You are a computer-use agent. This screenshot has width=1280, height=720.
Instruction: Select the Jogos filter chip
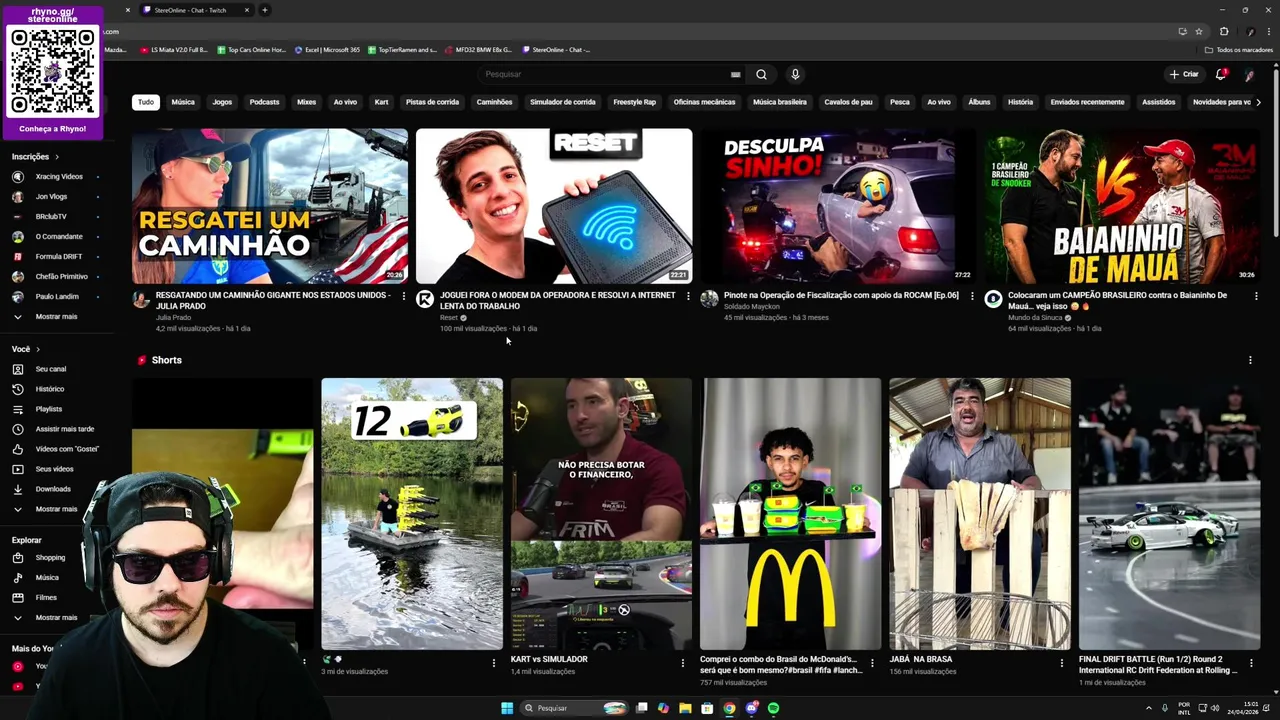pos(222,102)
